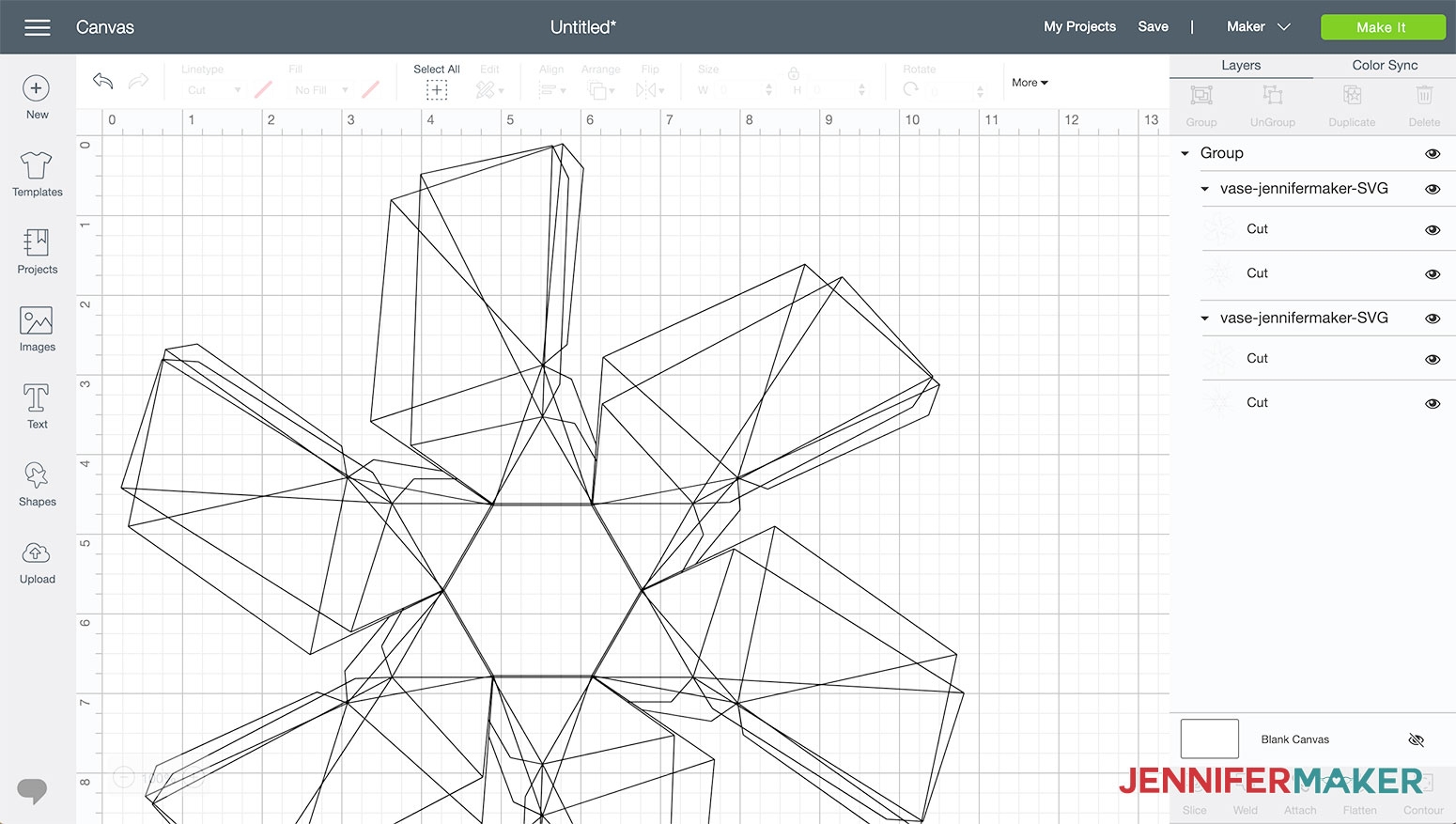Viewport: 1456px width, 824px height.
Task: Collapse the Group layer tree
Action: point(1185,153)
